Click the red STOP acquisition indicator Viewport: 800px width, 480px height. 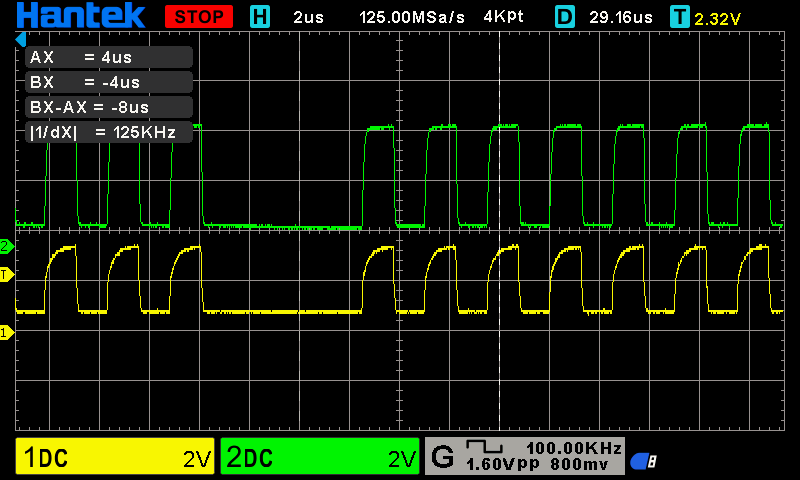click(x=199, y=17)
